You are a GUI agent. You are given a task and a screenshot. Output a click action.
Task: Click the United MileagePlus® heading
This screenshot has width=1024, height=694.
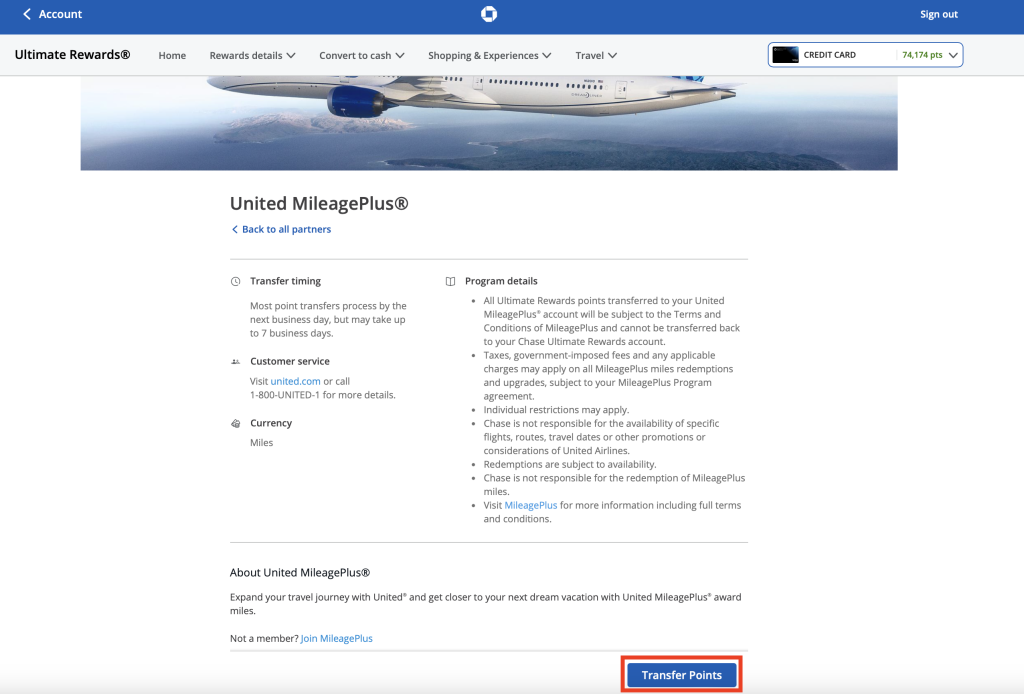319,204
